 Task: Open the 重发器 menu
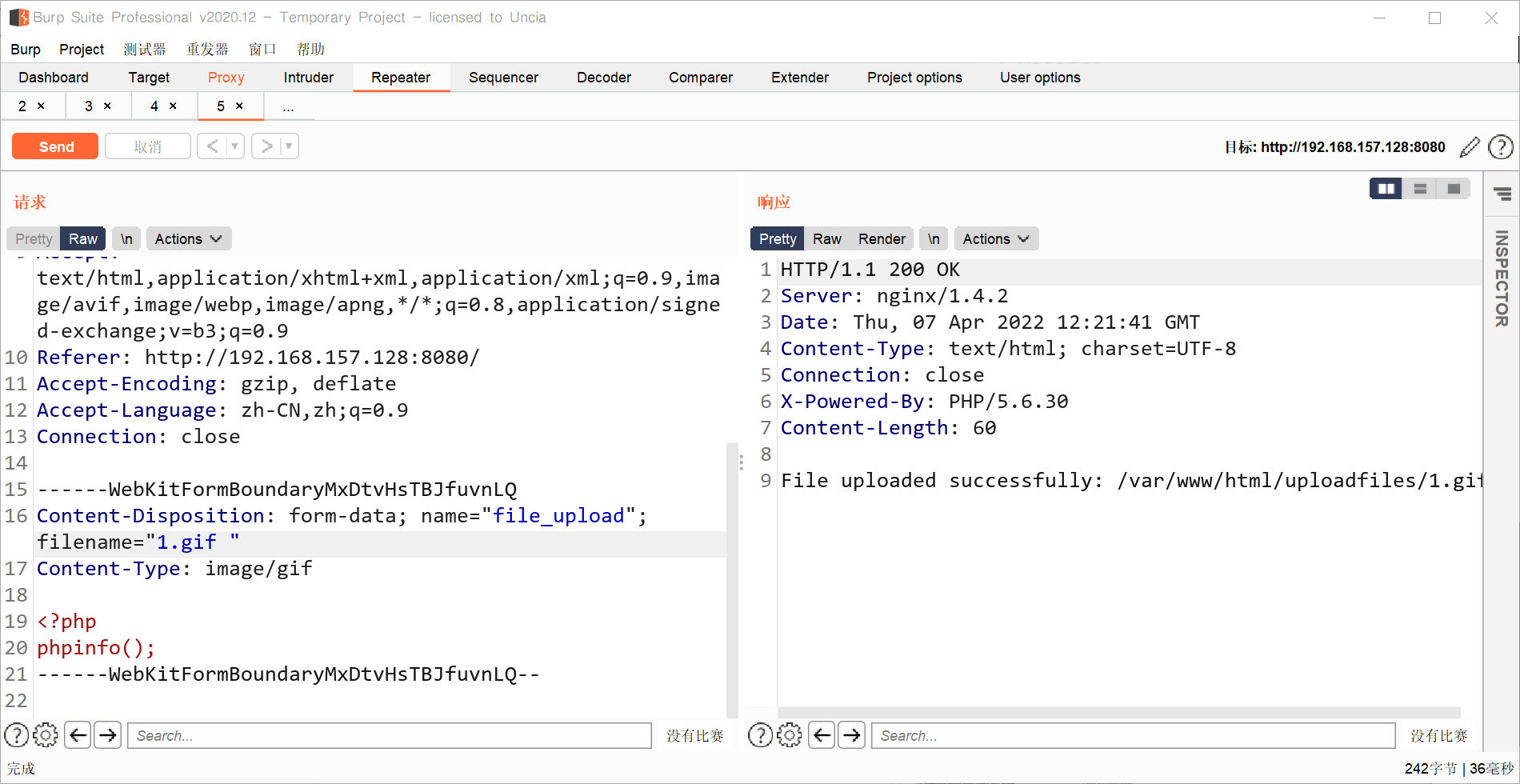(x=207, y=50)
